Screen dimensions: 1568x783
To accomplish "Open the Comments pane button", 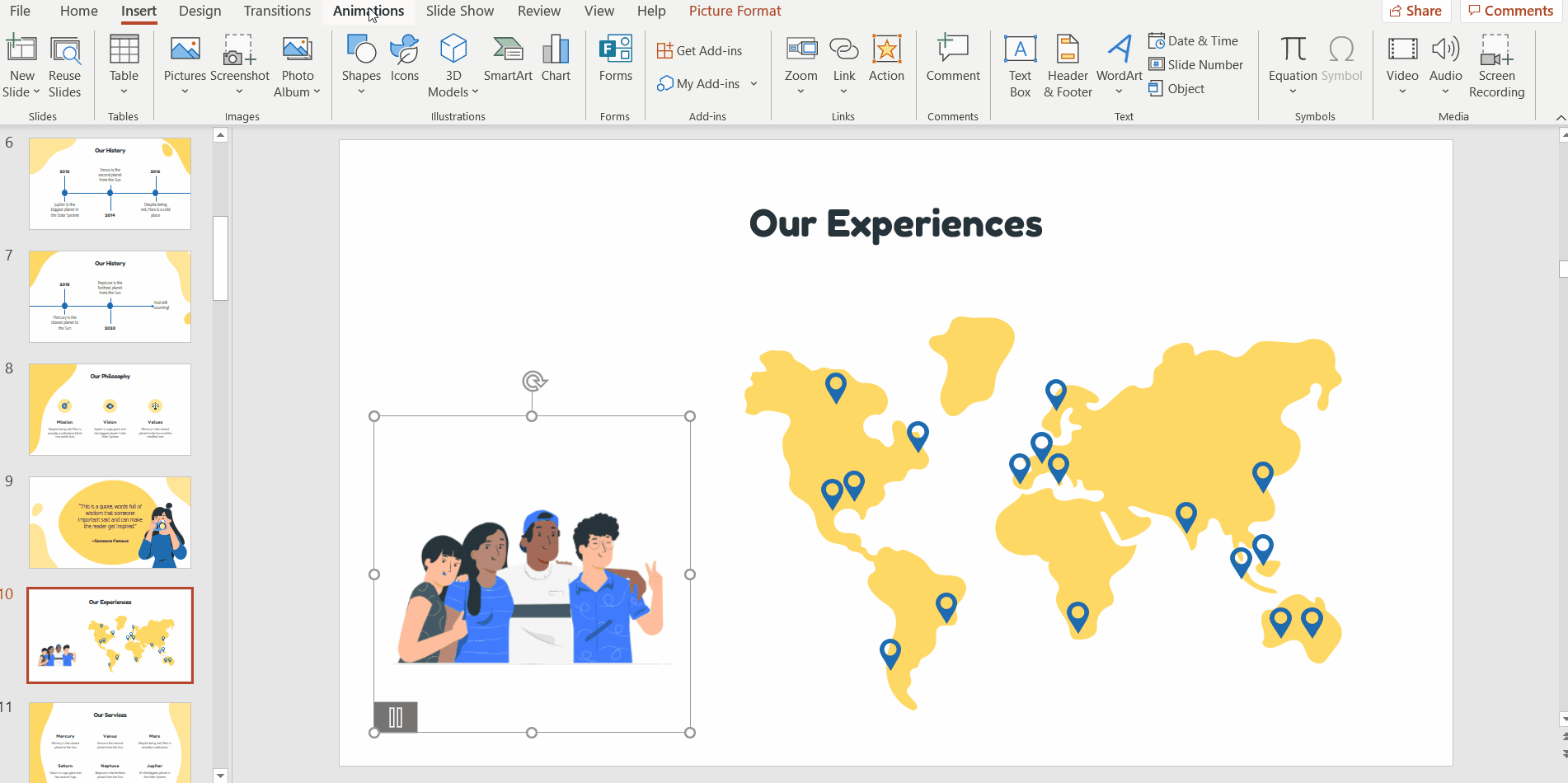I will coord(1510,11).
